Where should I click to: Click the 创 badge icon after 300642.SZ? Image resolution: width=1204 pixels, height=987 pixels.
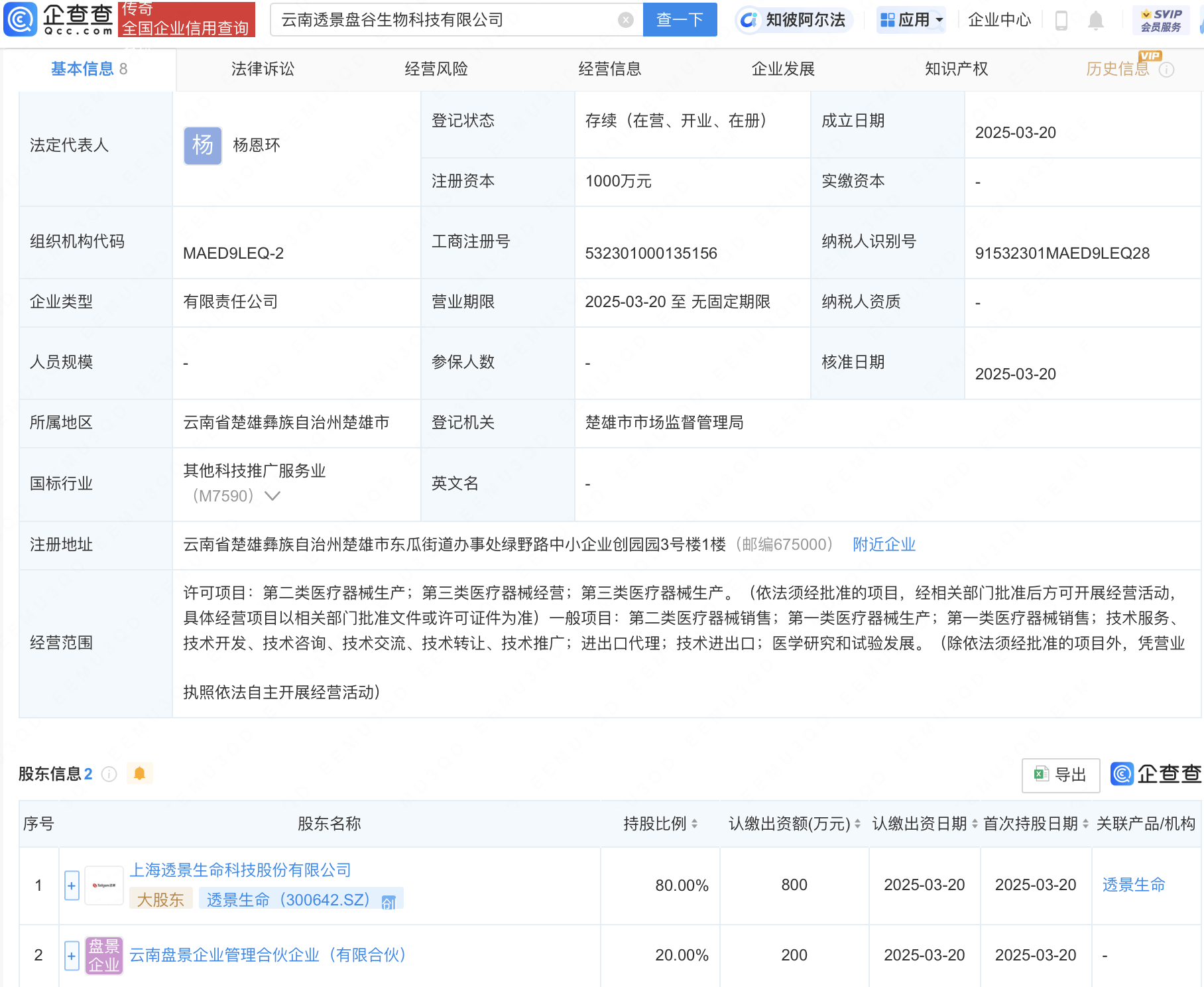[389, 901]
